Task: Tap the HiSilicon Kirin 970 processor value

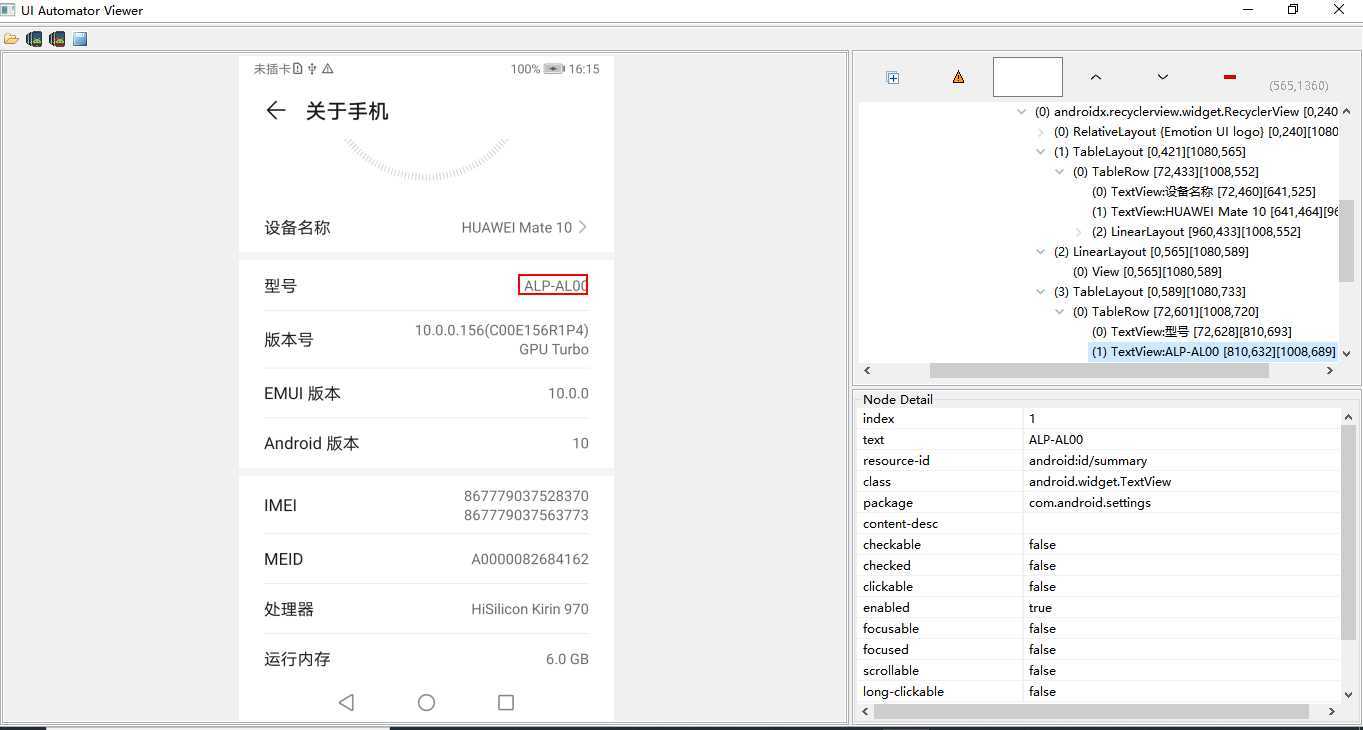Action: coord(530,609)
